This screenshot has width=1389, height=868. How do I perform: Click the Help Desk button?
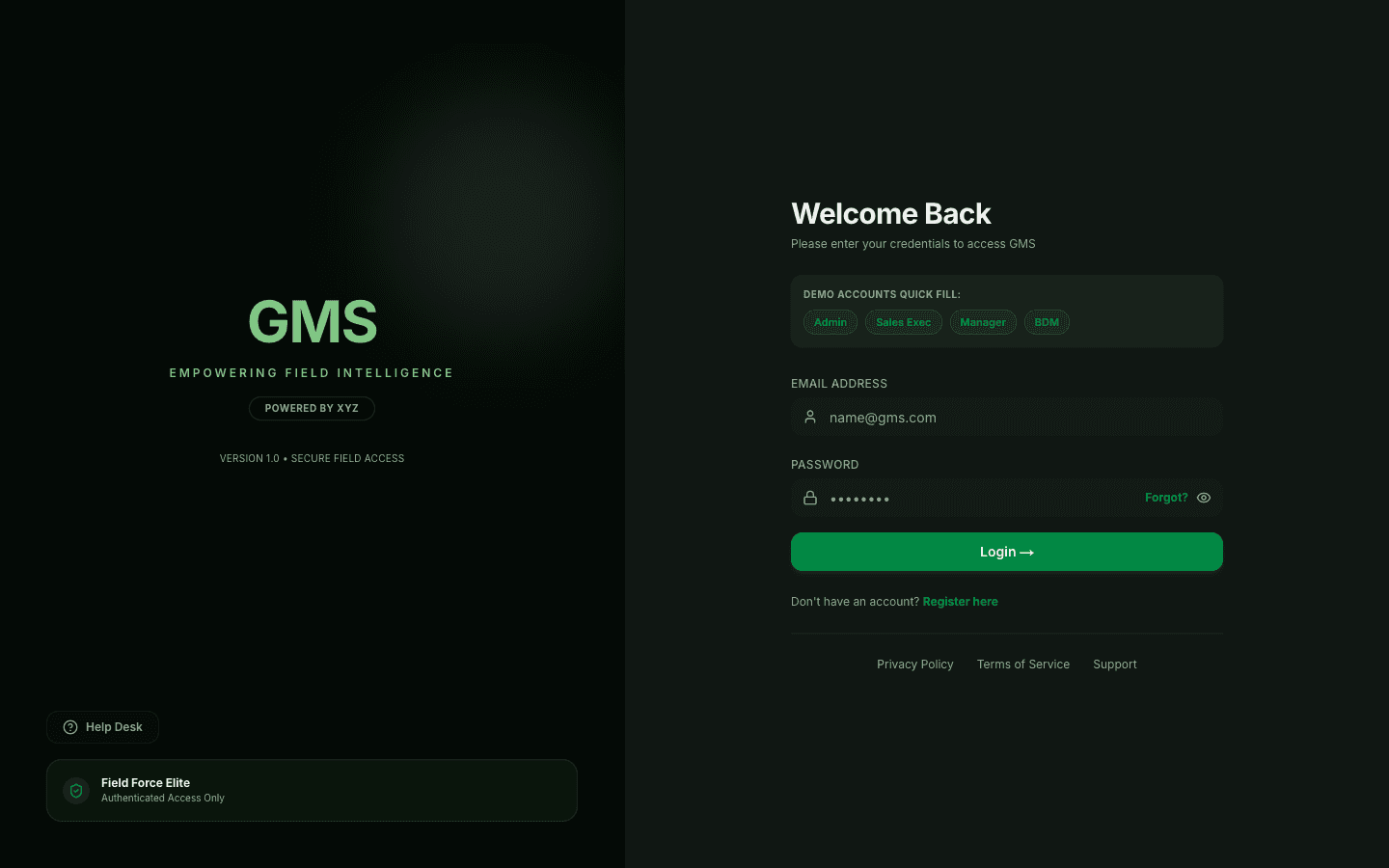[x=103, y=727]
